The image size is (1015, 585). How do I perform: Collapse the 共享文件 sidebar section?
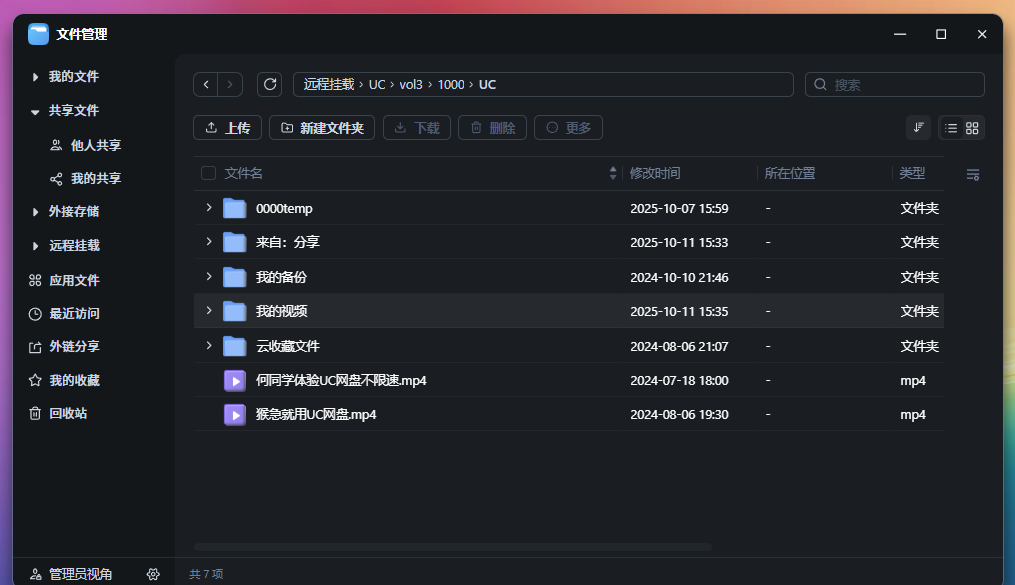click(35, 111)
